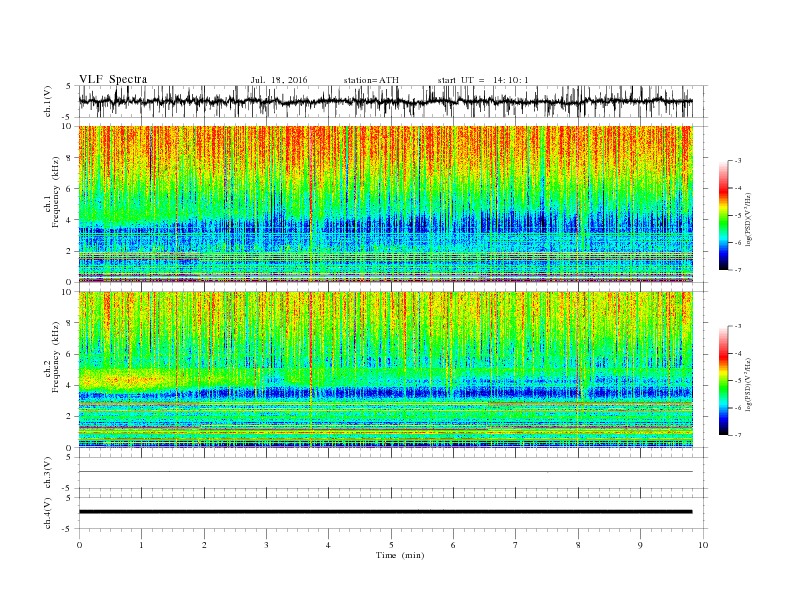Click the ch.2 spectrogram color scale bar
The image size is (792, 612).
click(723, 380)
